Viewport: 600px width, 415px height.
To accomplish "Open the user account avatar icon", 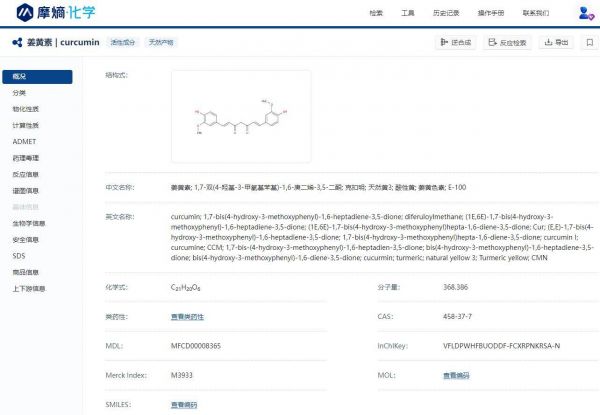I will click(585, 13).
